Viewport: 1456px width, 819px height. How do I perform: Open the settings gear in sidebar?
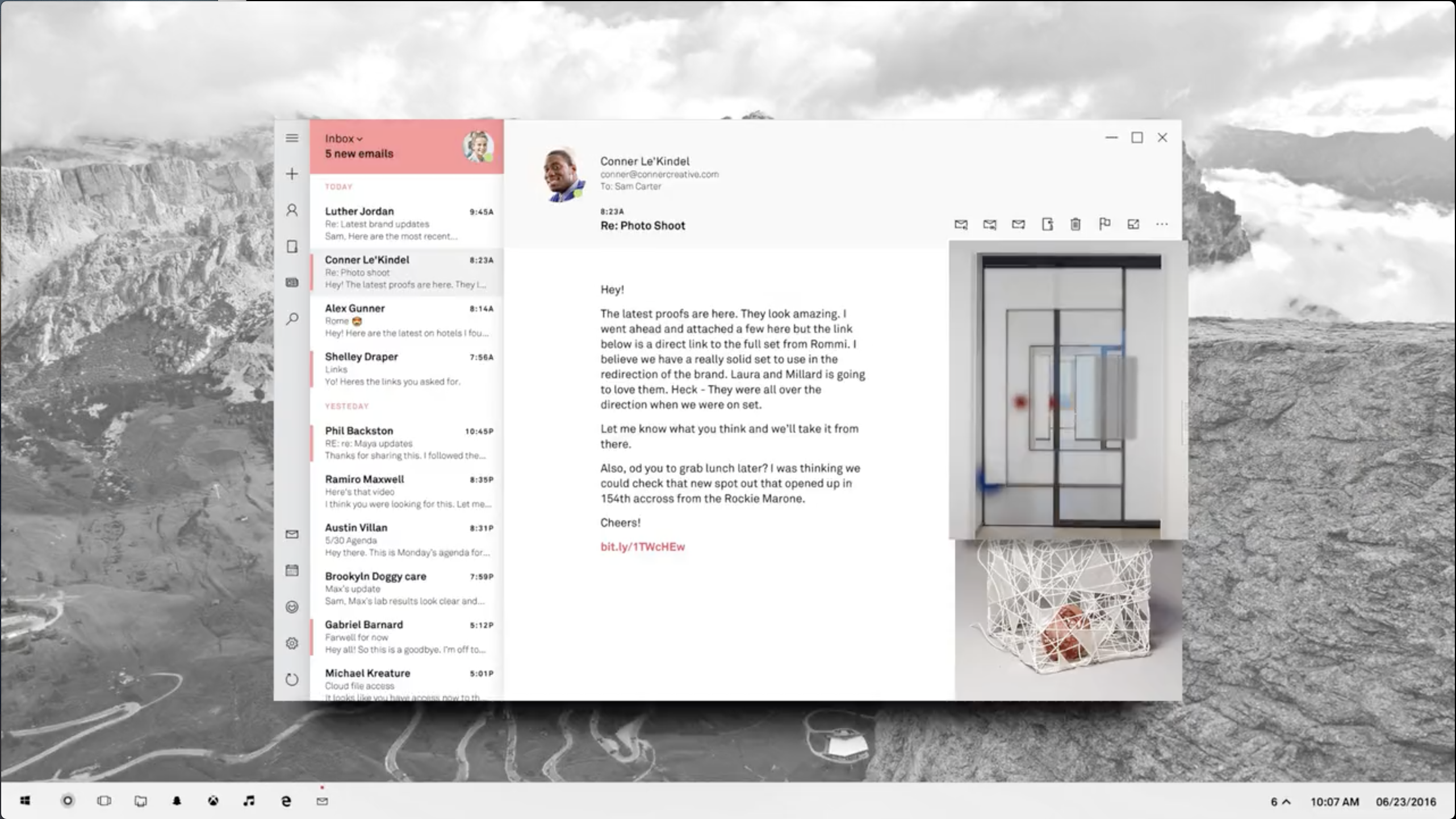point(292,643)
